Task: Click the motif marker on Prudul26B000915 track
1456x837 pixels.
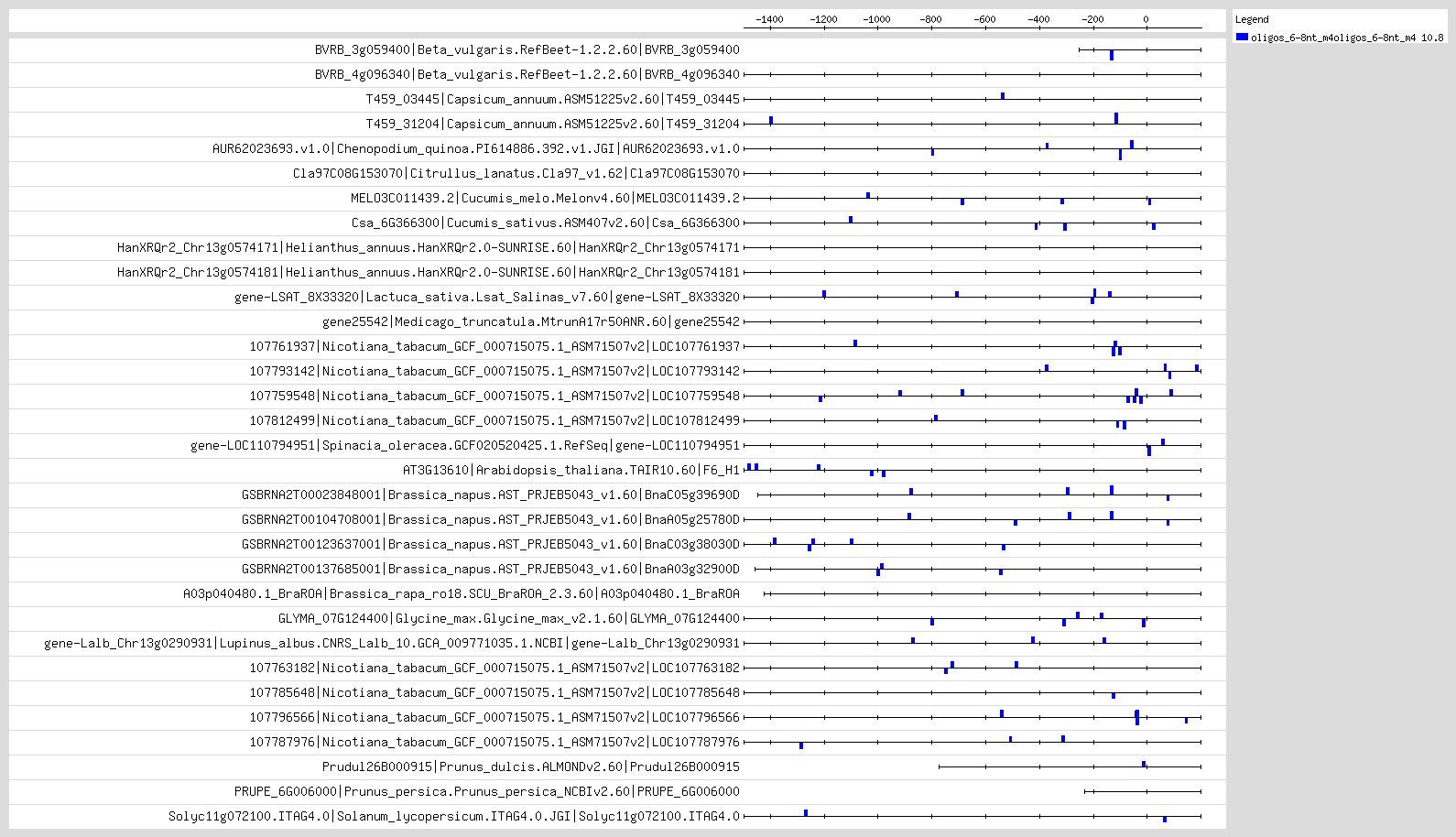Action: [1144, 764]
